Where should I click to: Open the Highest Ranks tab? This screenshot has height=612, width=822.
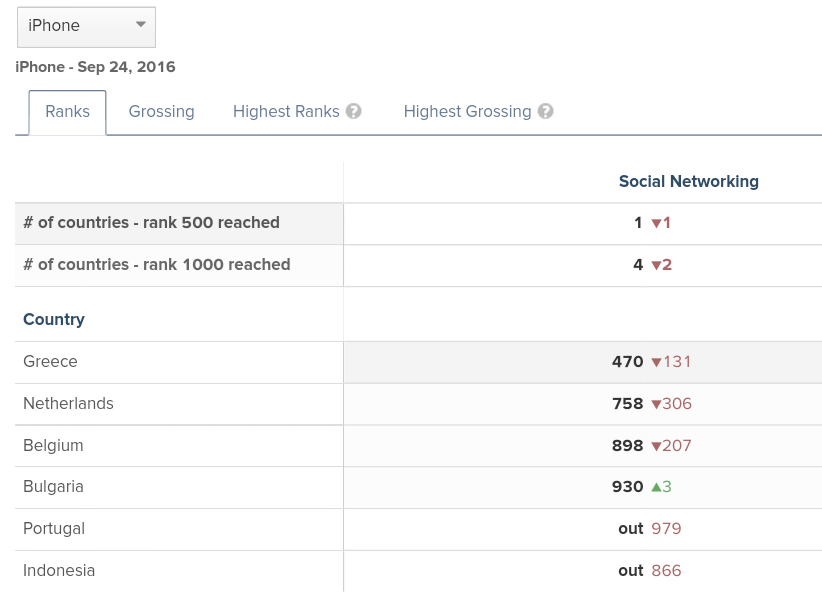pos(286,112)
